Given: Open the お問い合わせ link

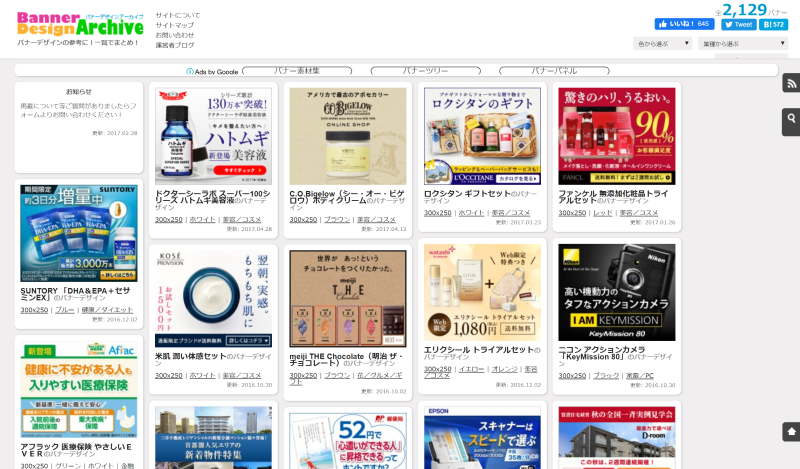Looking at the screenshot, I should 174,35.
